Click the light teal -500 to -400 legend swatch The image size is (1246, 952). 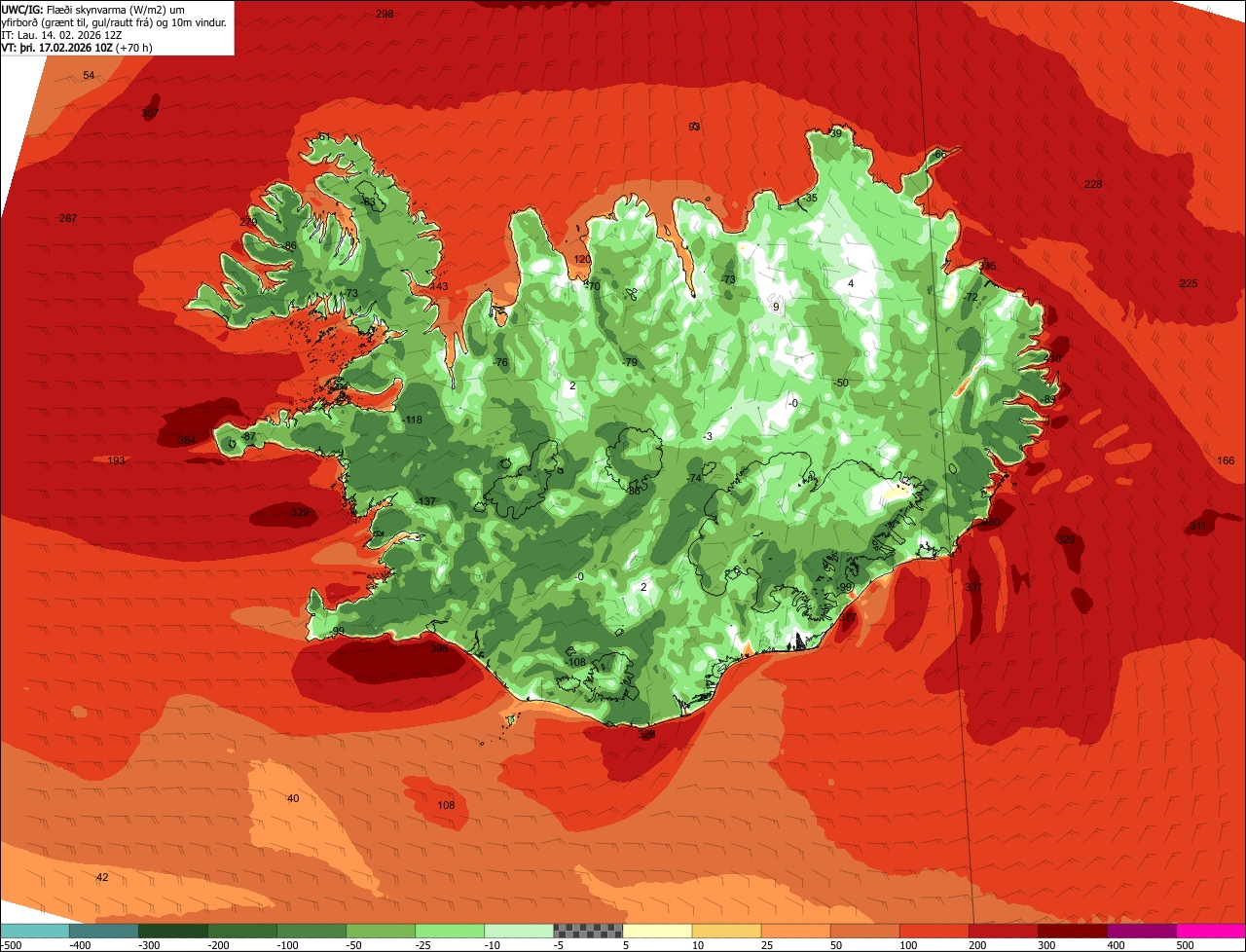click(x=35, y=931)
